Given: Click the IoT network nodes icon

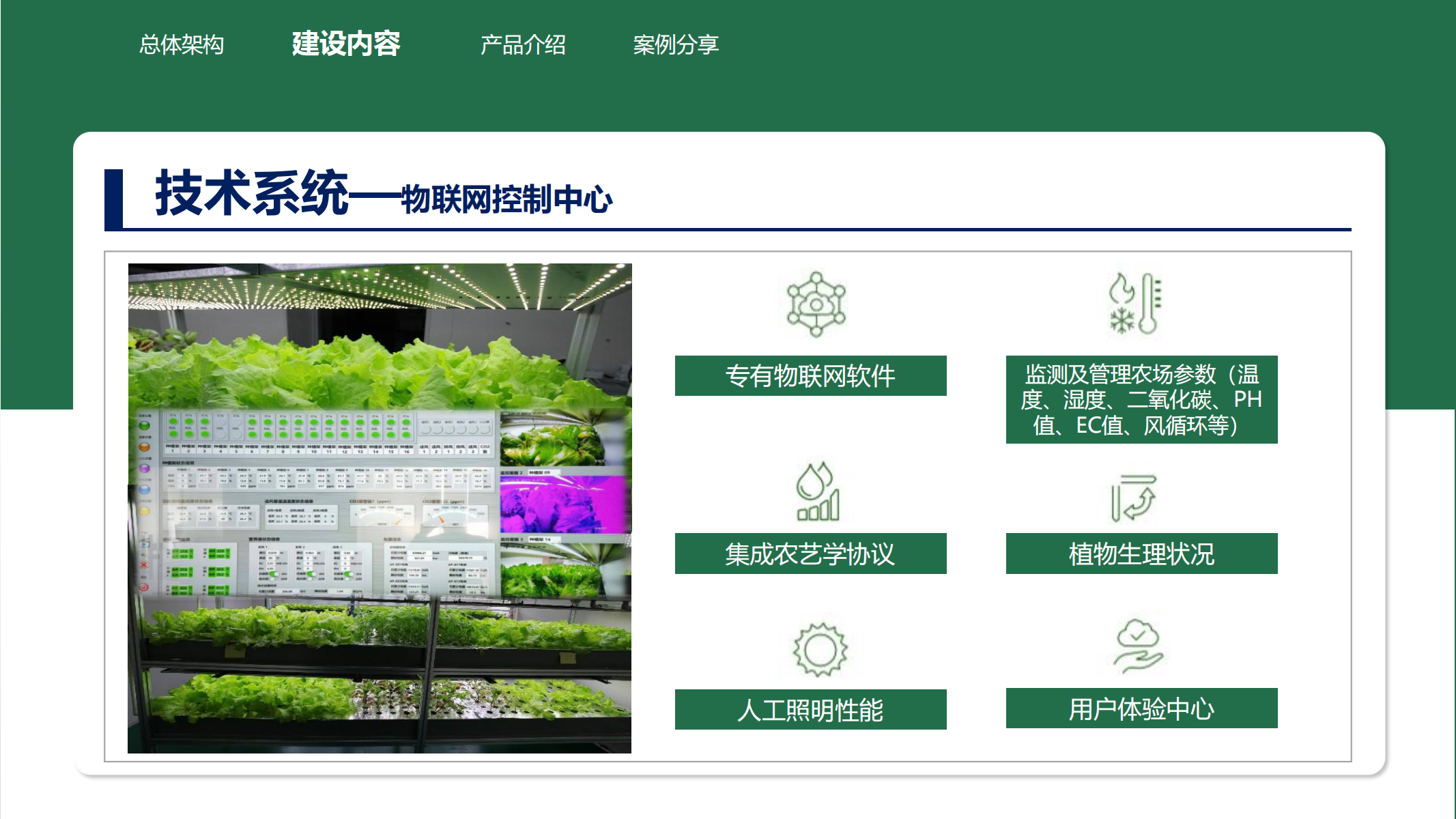Looking at the screenshot, I should [816, 304].
